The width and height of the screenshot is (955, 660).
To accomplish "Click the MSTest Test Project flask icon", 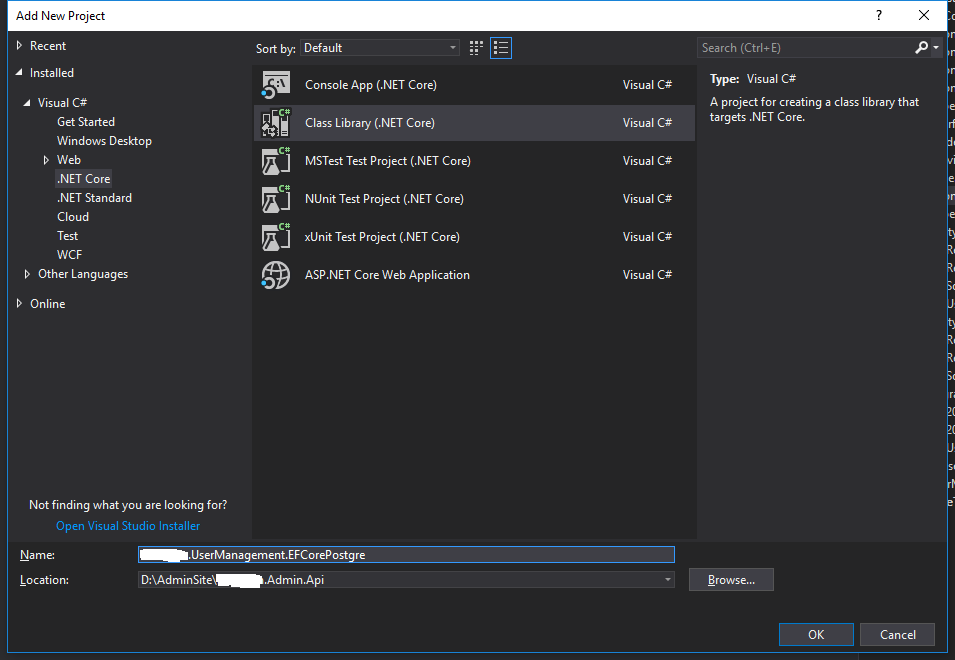I will click(x=276, y=161).
